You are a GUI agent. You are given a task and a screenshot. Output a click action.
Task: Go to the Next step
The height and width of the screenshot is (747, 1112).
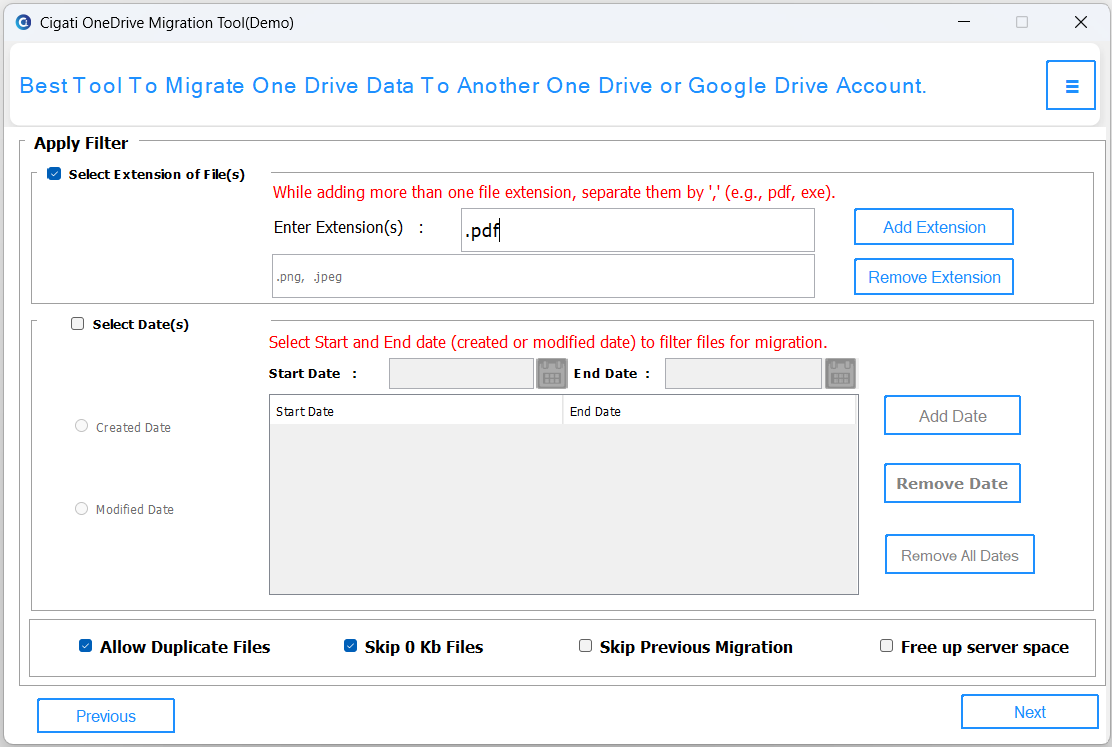(x=1030, y=712)
